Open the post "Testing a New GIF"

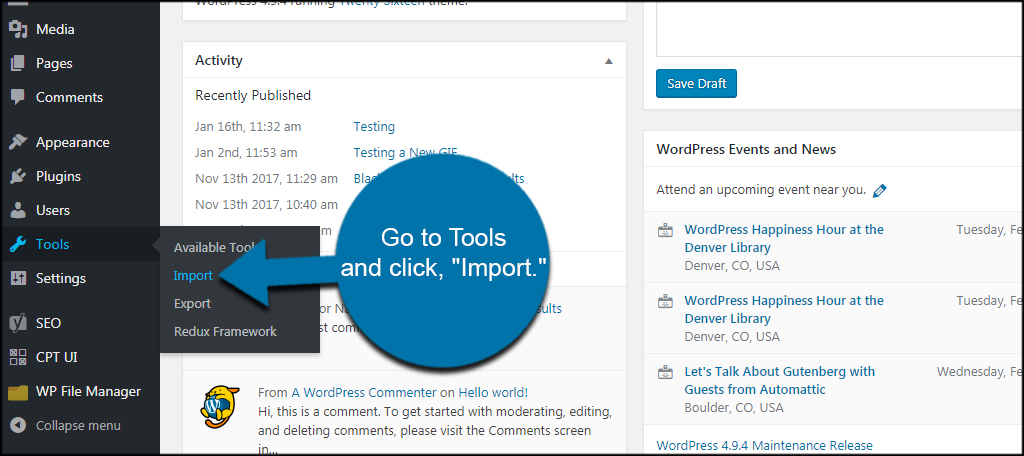(405, 152)
